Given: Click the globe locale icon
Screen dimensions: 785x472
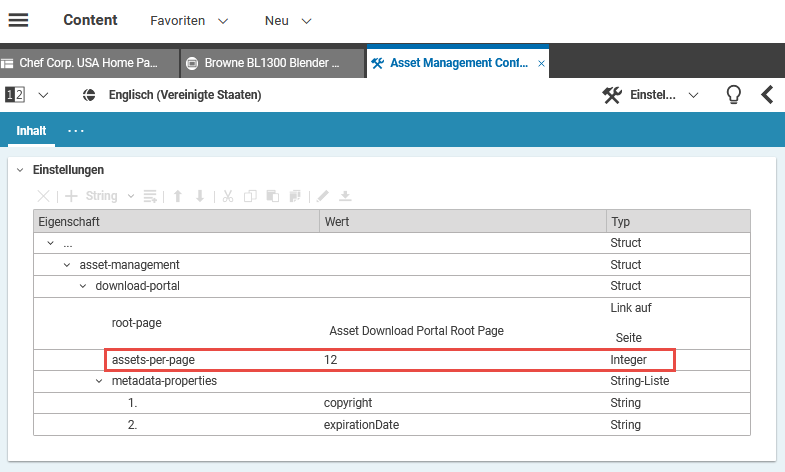Looking at the screenshot, I should point(88,95).
